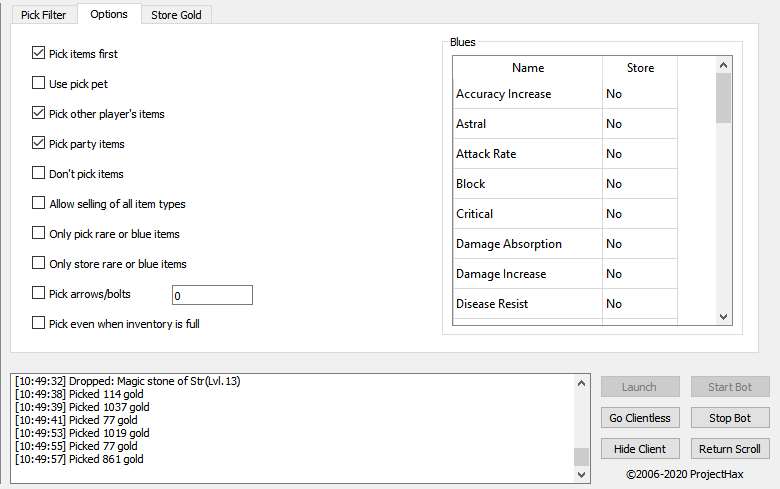Click the log panel scroll down arrow
This screenshot has height=489, width=780.
[x=581, y=474]
